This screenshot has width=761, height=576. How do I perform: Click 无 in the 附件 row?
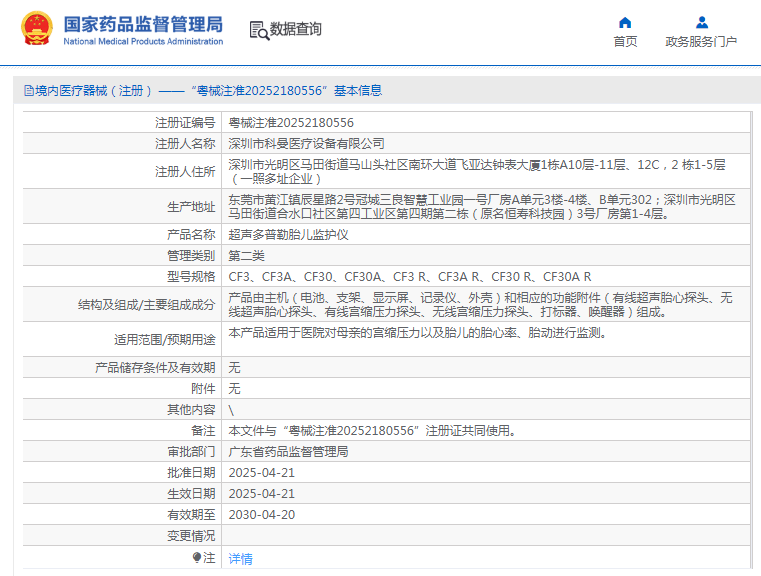pyautogui.click(x=234, y=389)
